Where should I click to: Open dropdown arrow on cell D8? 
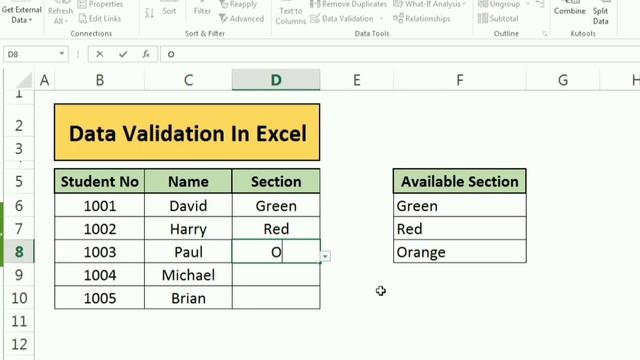[x=325, y=256]
